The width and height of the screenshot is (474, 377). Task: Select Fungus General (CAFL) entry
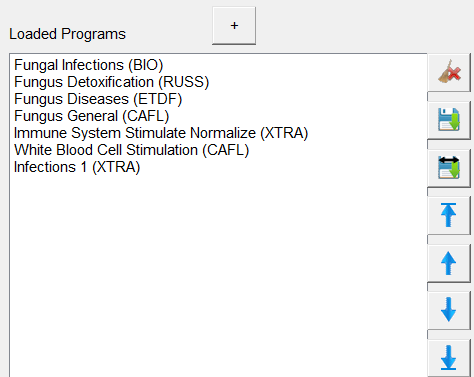pos(91,116)
